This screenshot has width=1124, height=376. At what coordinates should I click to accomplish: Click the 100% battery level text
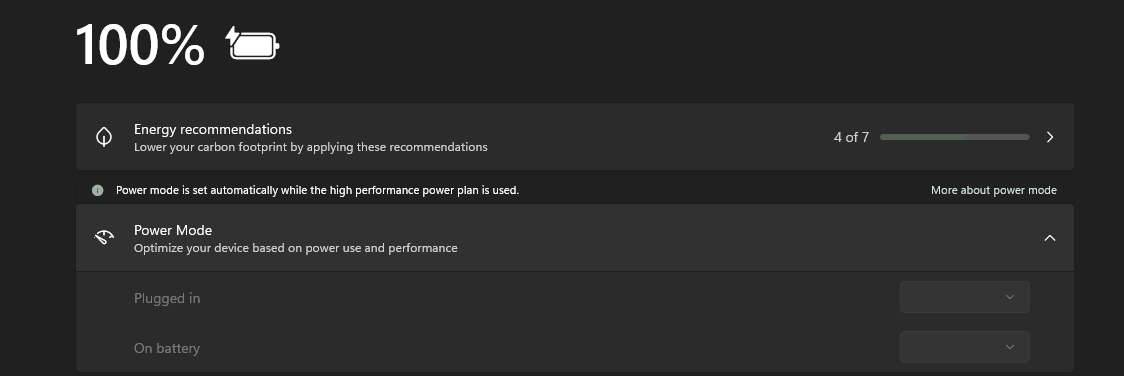pyautogui.click(x=140, y=45)
